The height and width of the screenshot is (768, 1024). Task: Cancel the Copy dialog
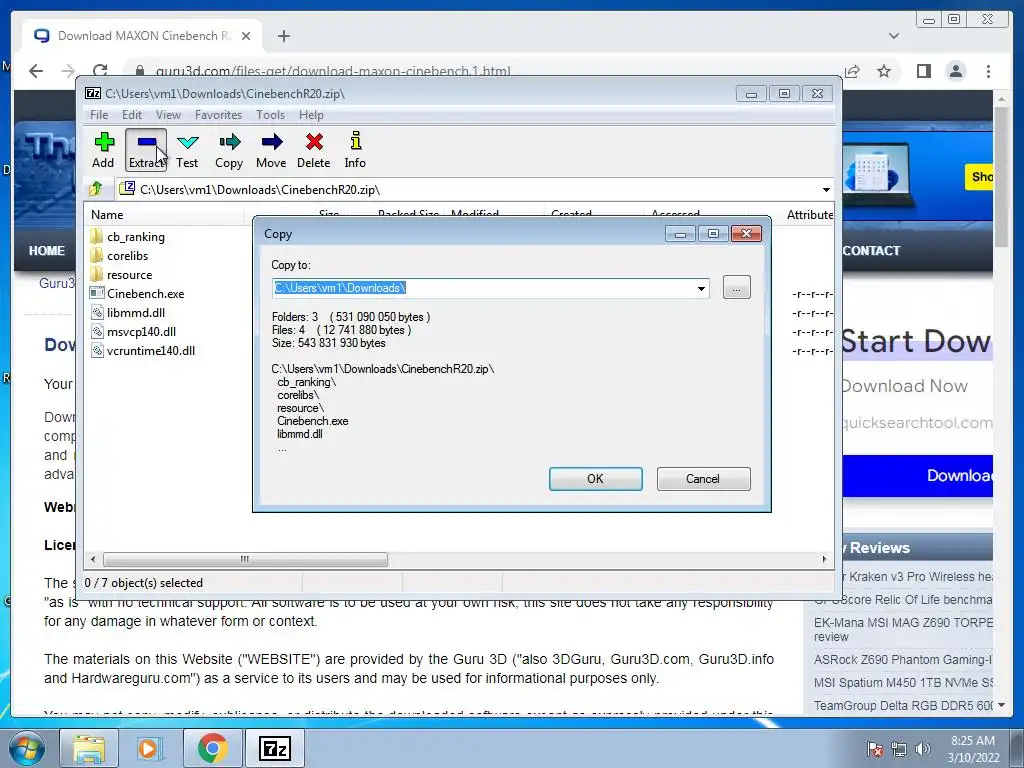pyautogui.click(x=703, y=479)
